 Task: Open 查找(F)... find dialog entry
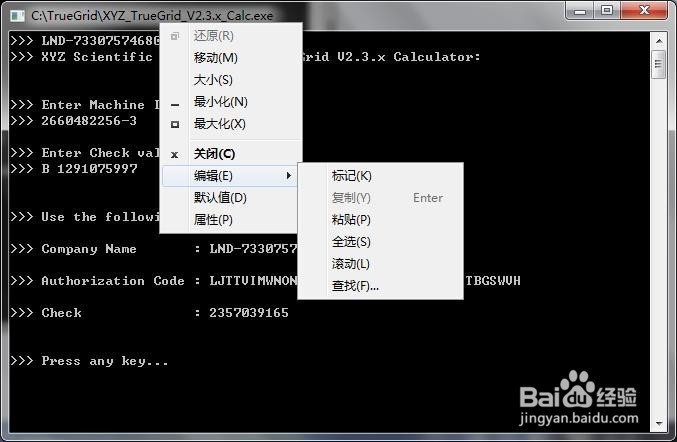click(x=380, y=286)
